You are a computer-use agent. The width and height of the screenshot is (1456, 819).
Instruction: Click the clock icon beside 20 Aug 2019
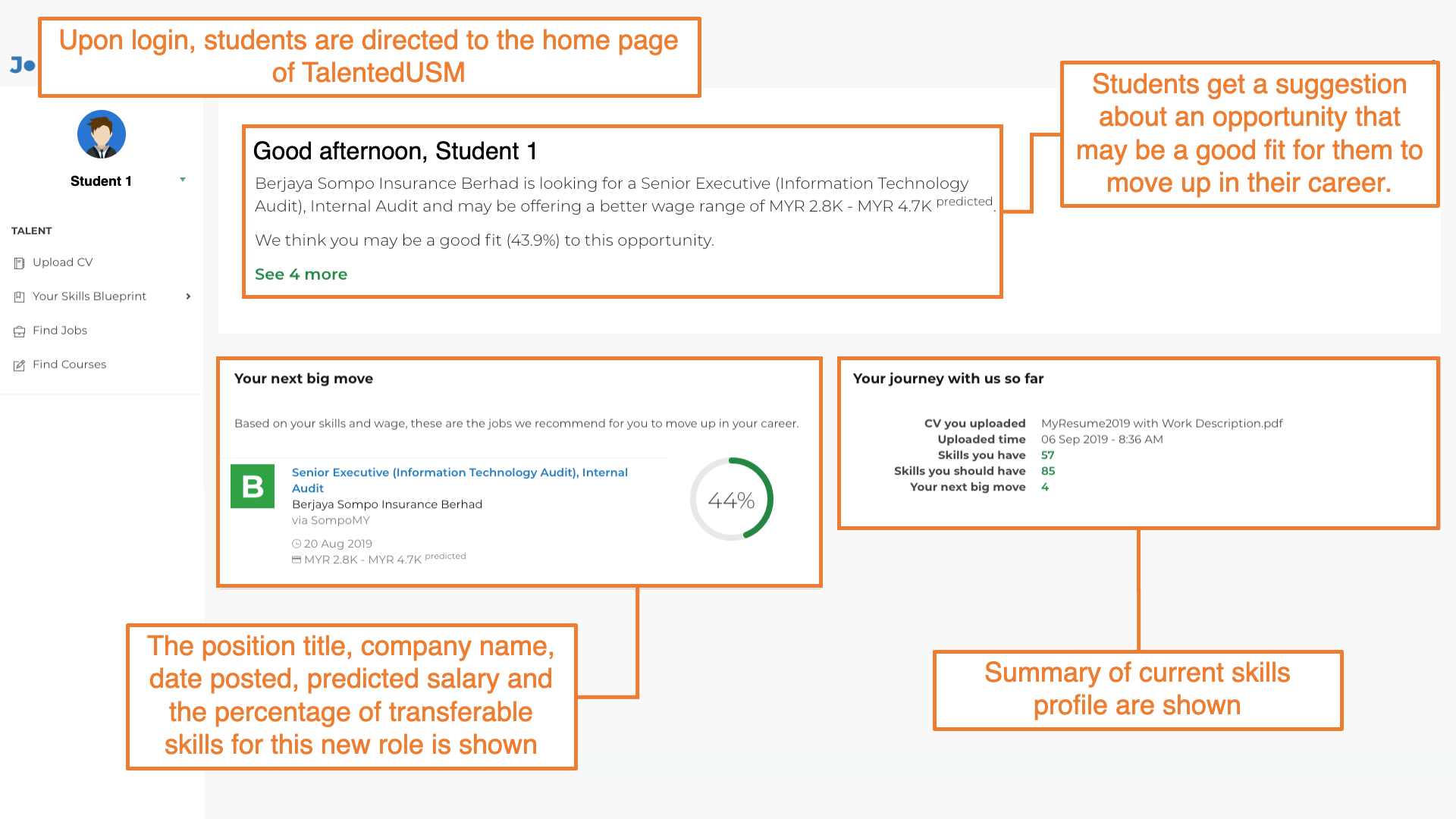[297, 544]
